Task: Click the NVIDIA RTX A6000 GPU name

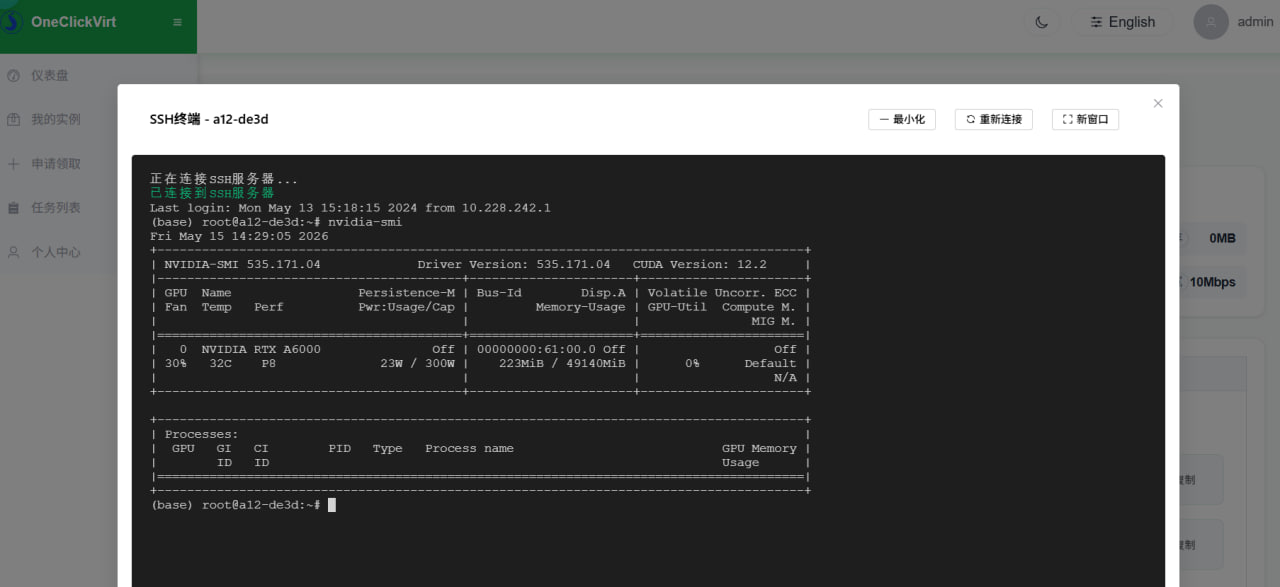Action: [x=260, y=349]
